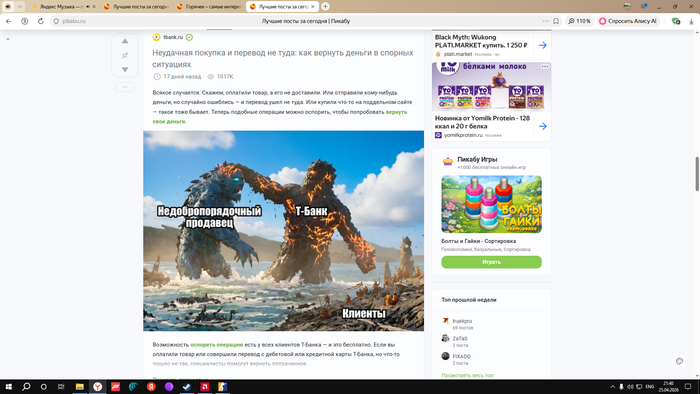The height and width of the screenshot is (394, 700).
Task: Open a new tab with plus button
Action: 325,6
